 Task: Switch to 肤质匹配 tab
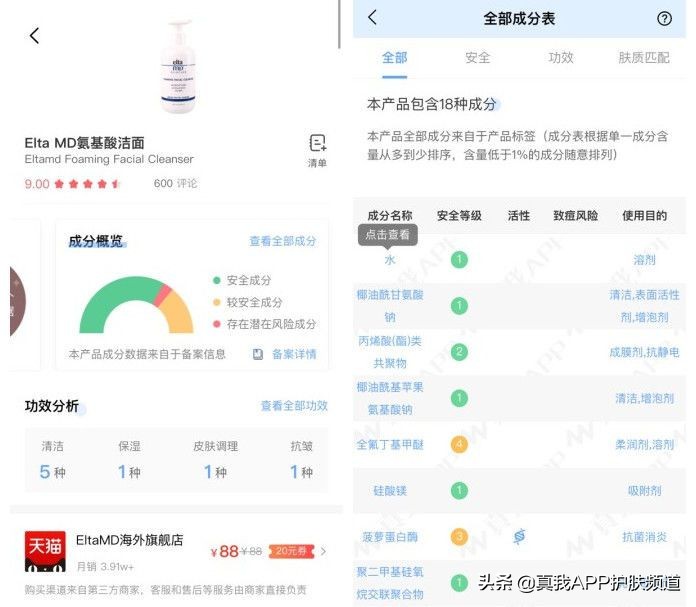644,58
